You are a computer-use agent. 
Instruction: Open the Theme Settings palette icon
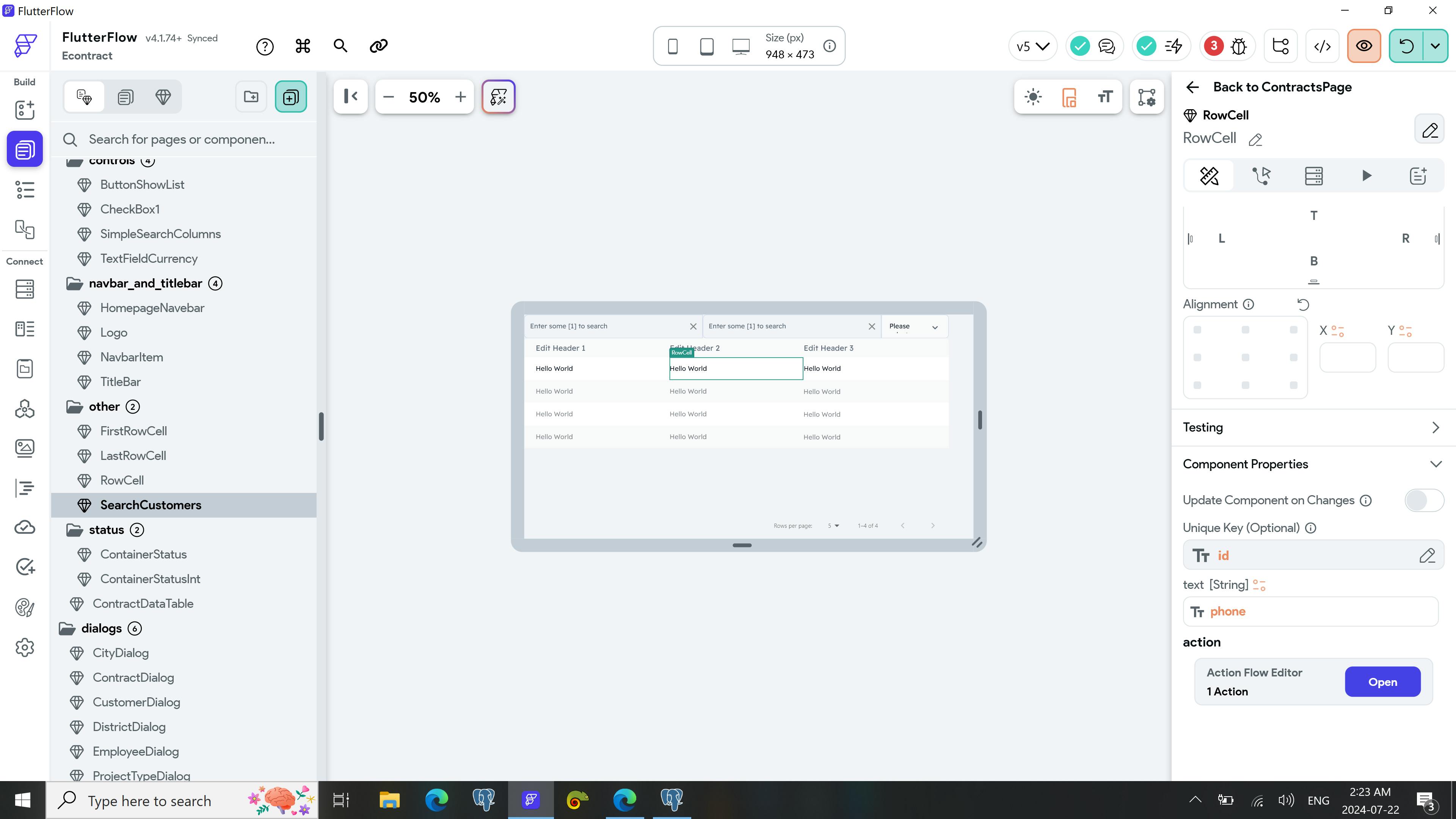24,607
